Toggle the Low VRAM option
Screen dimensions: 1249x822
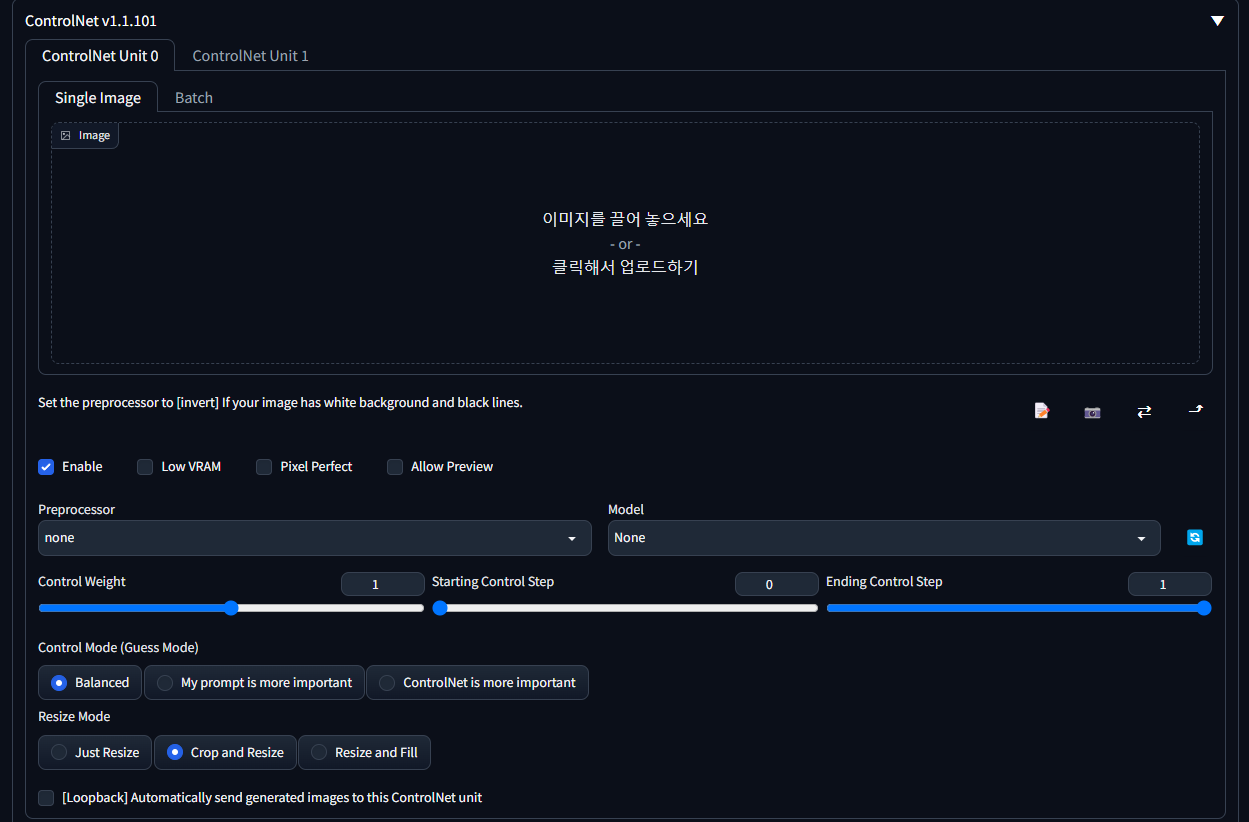[x=144, y=466]
